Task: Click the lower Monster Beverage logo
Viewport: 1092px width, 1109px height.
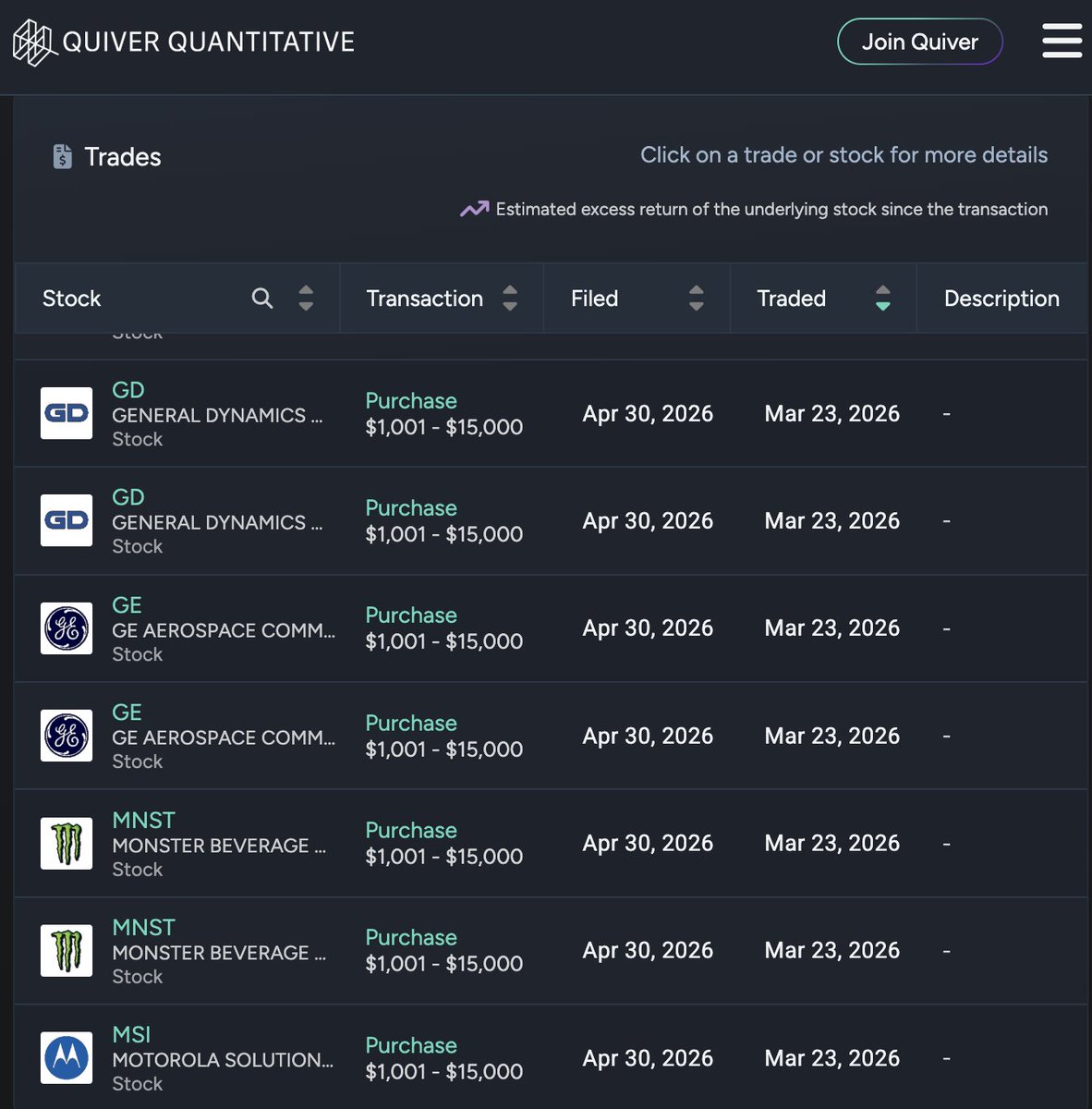Action: pyautogui.click(x=67, y=950)
